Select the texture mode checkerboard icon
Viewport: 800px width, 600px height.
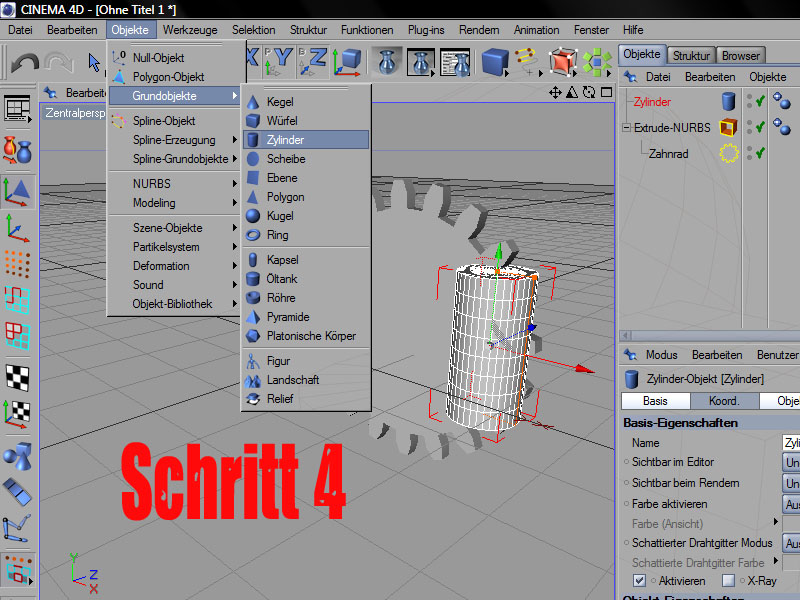click(x=17, y=378)
